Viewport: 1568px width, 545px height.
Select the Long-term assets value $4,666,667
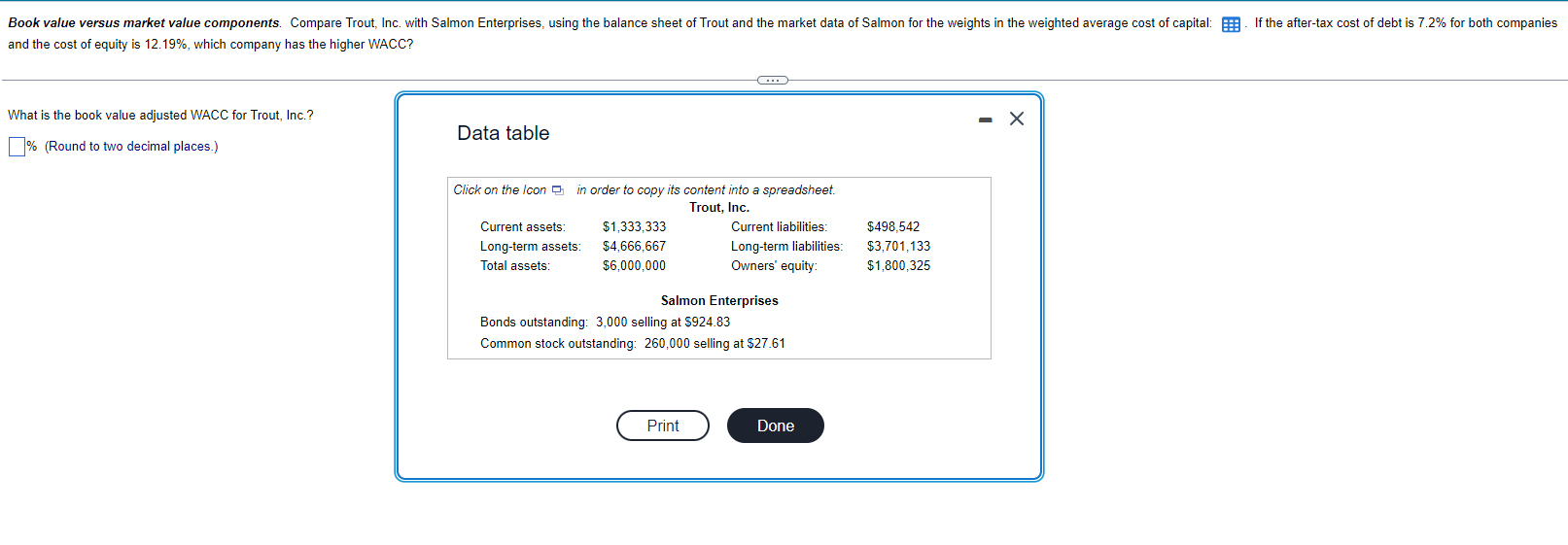pos(634,246)
